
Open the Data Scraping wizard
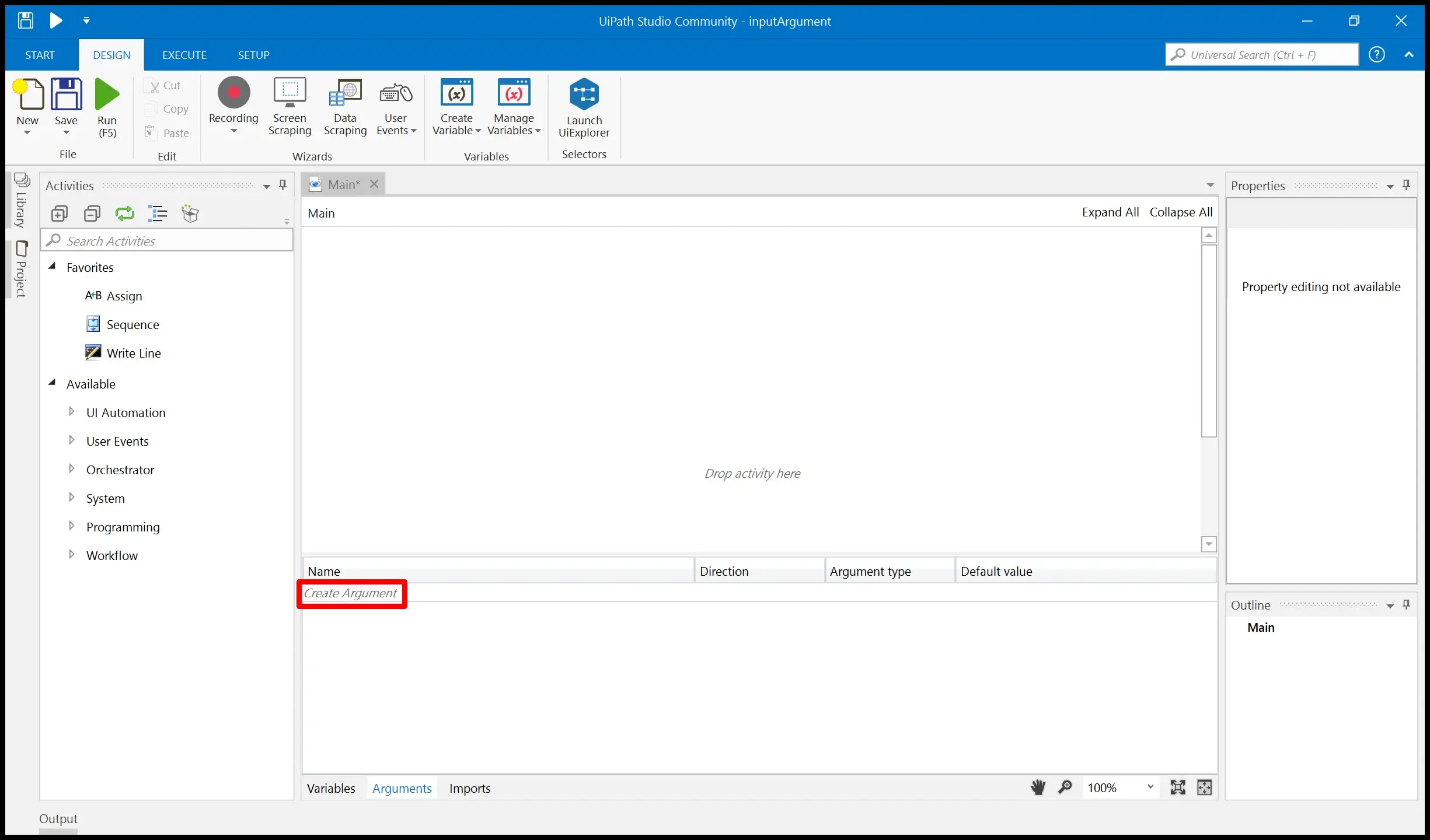(x=345, y=107)
